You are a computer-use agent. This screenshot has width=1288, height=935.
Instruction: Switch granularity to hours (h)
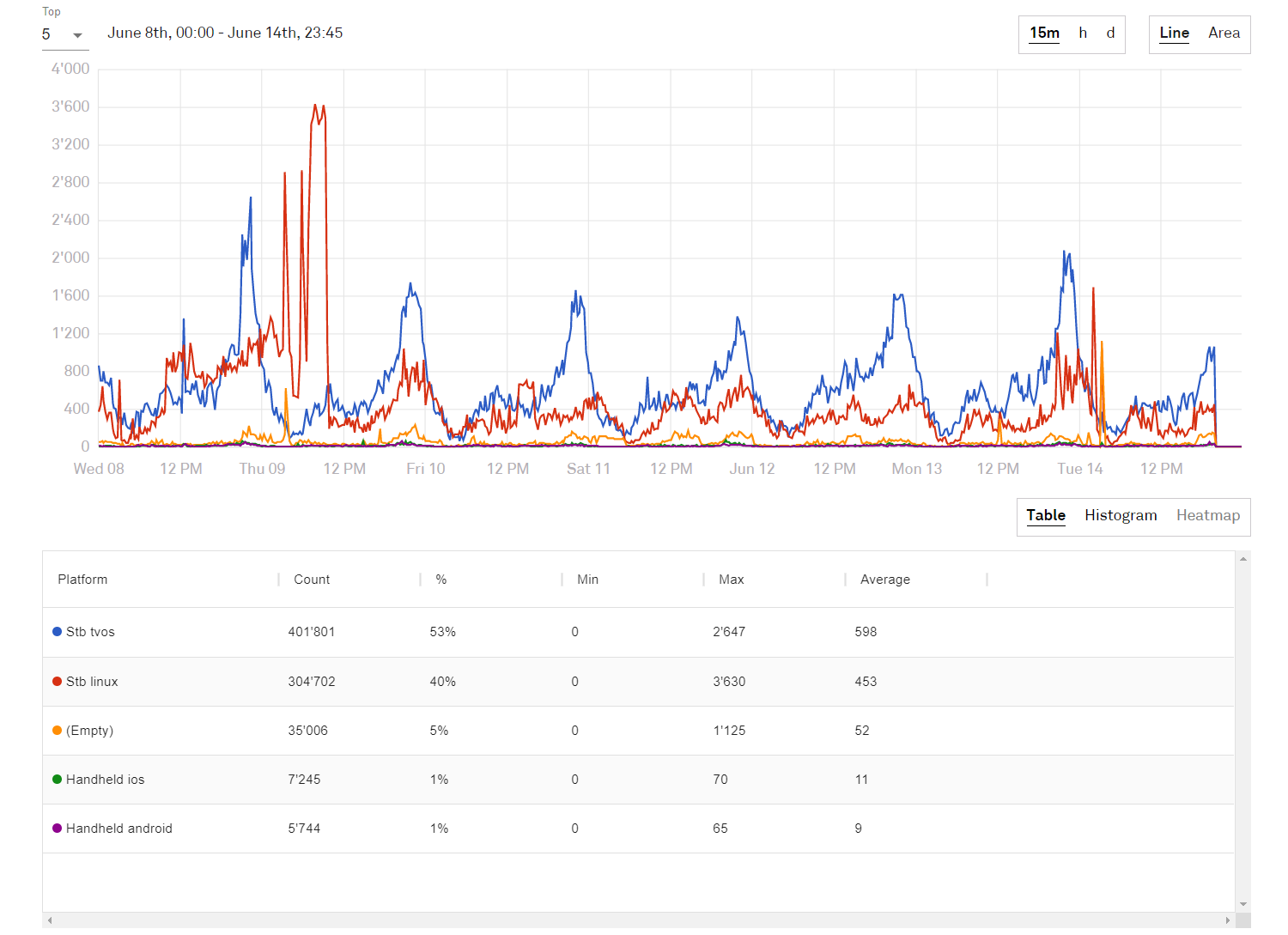pos(1083,33)
